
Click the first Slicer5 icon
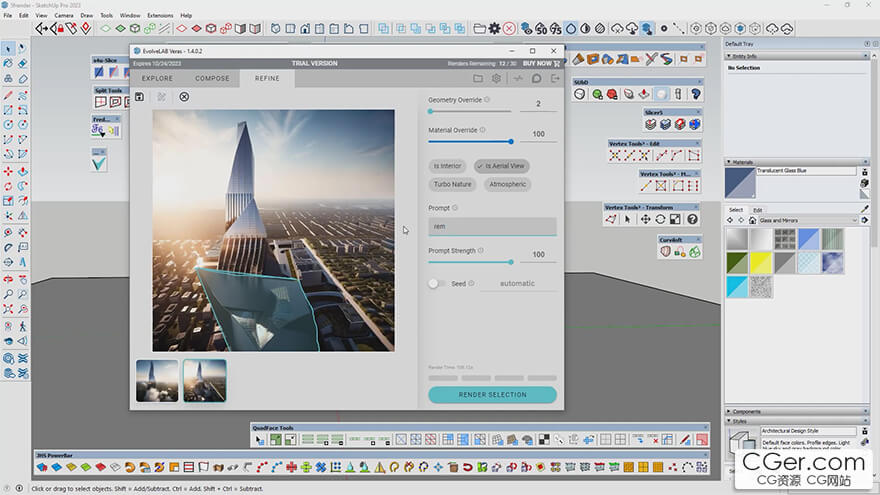point(650,124)
